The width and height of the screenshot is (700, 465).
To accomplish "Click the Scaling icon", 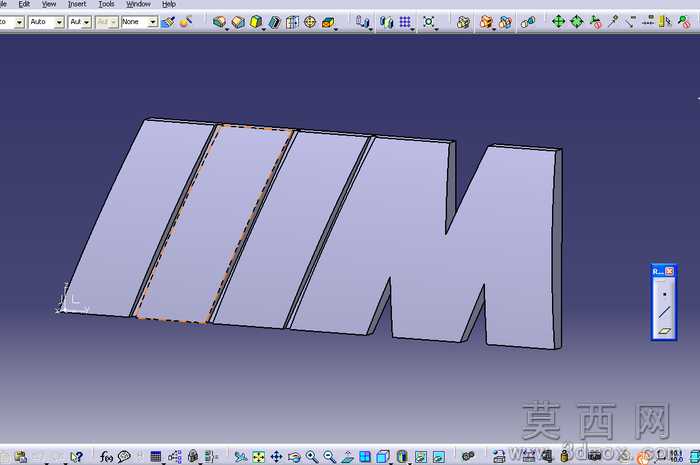I will pos(429,21).
